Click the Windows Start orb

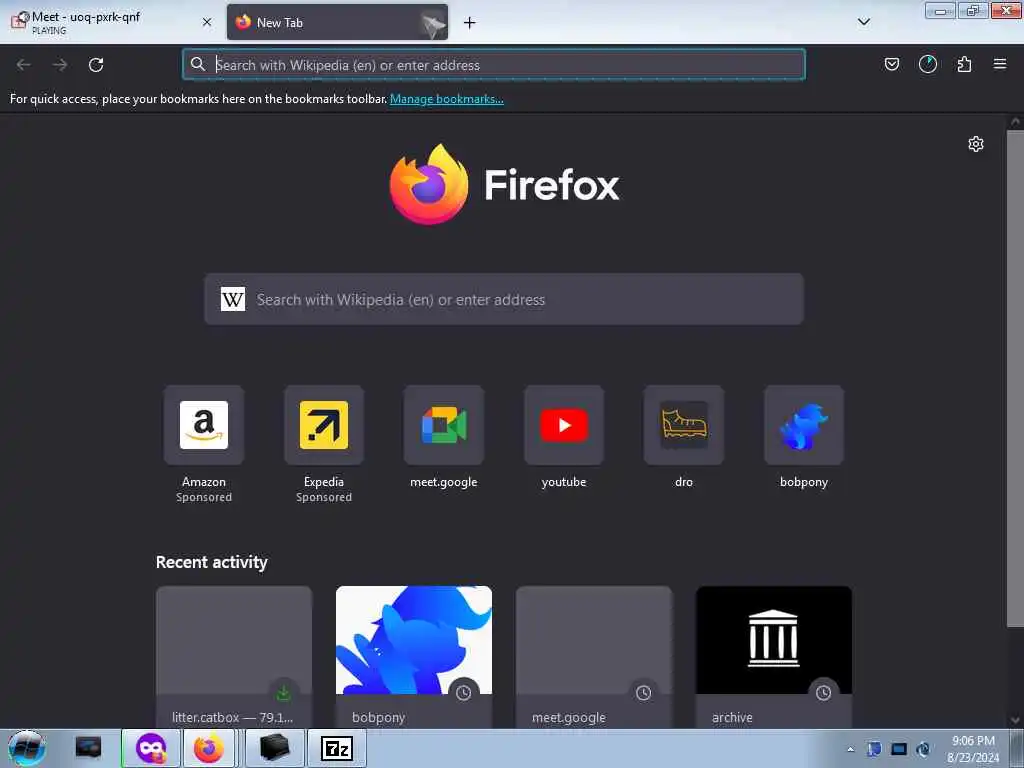[x=27, y=748]
